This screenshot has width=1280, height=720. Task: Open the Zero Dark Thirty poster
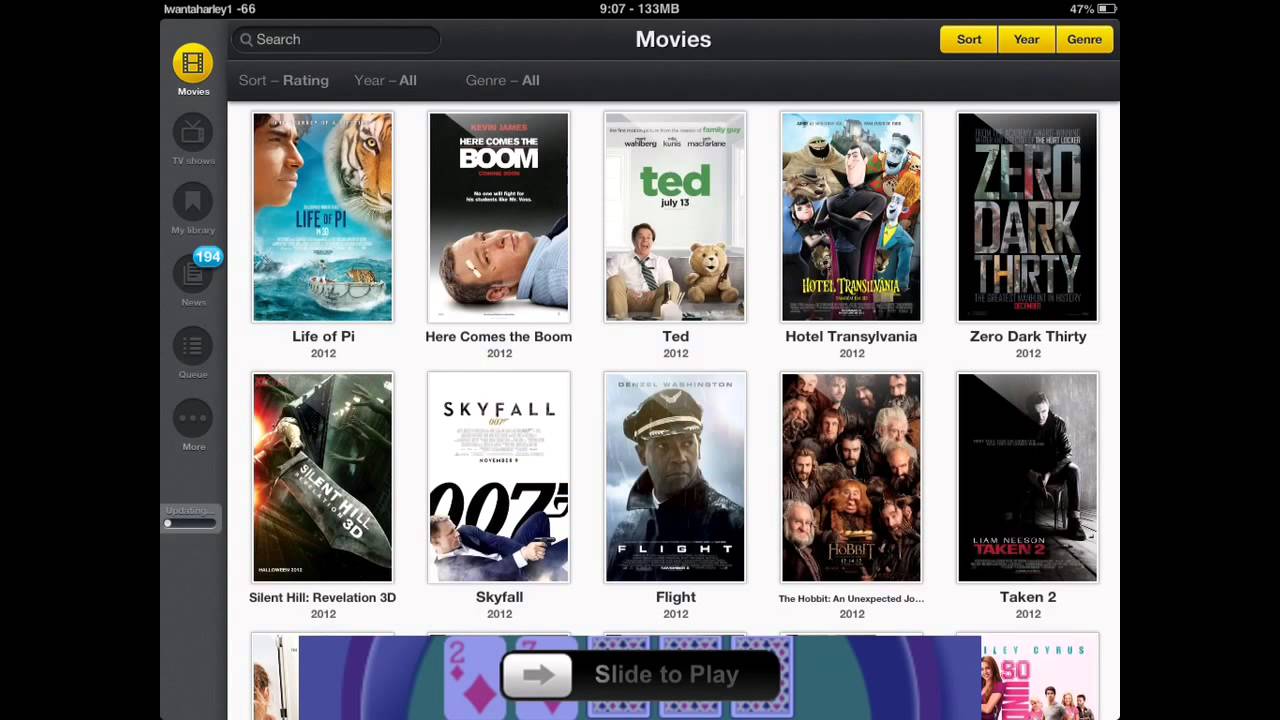point(1028,217)
